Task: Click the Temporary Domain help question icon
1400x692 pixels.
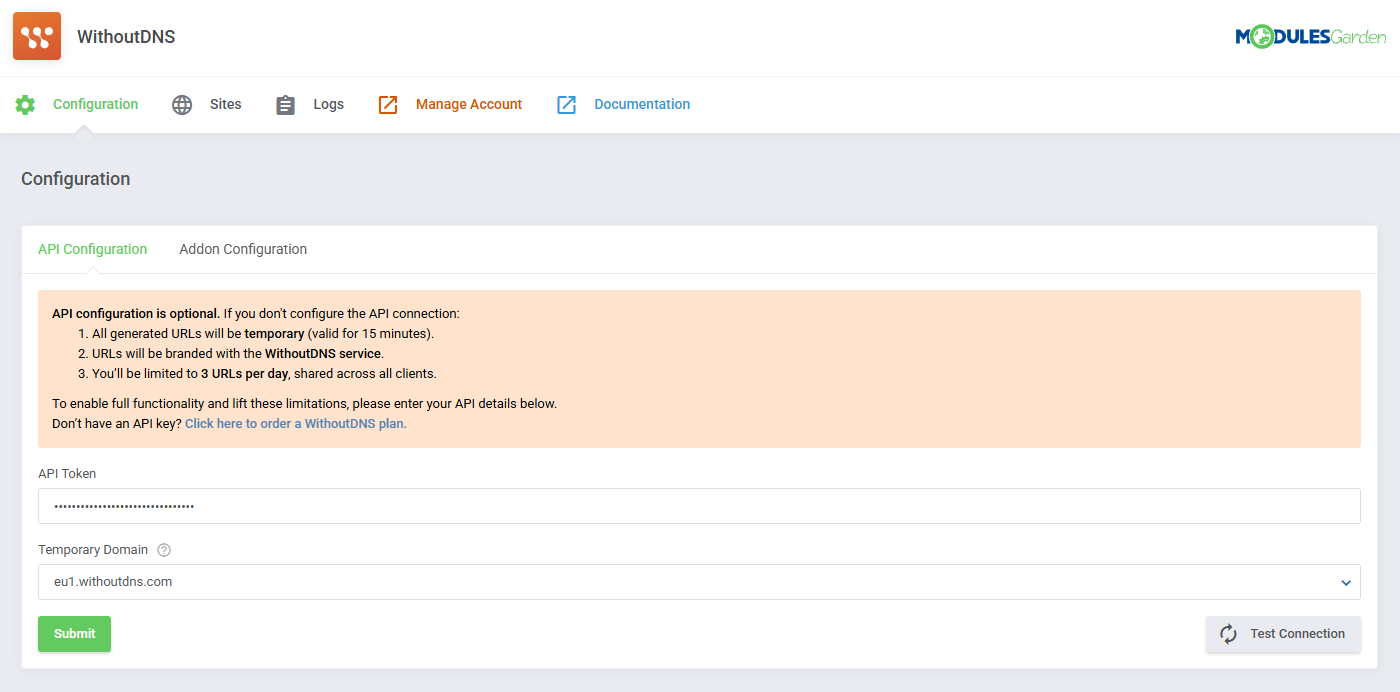Action: pos(163,549)
